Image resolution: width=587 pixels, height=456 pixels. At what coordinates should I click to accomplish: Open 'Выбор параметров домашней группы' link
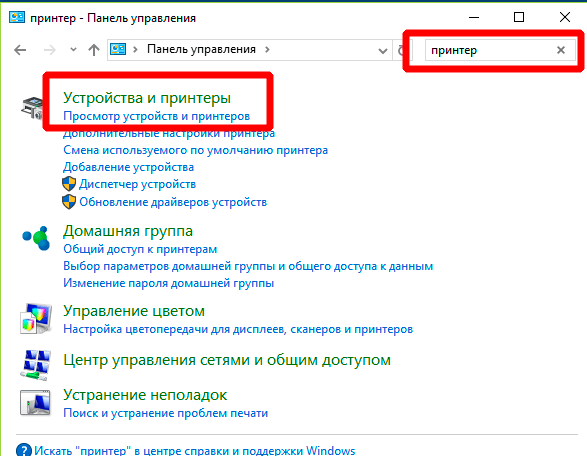(248, 266)
